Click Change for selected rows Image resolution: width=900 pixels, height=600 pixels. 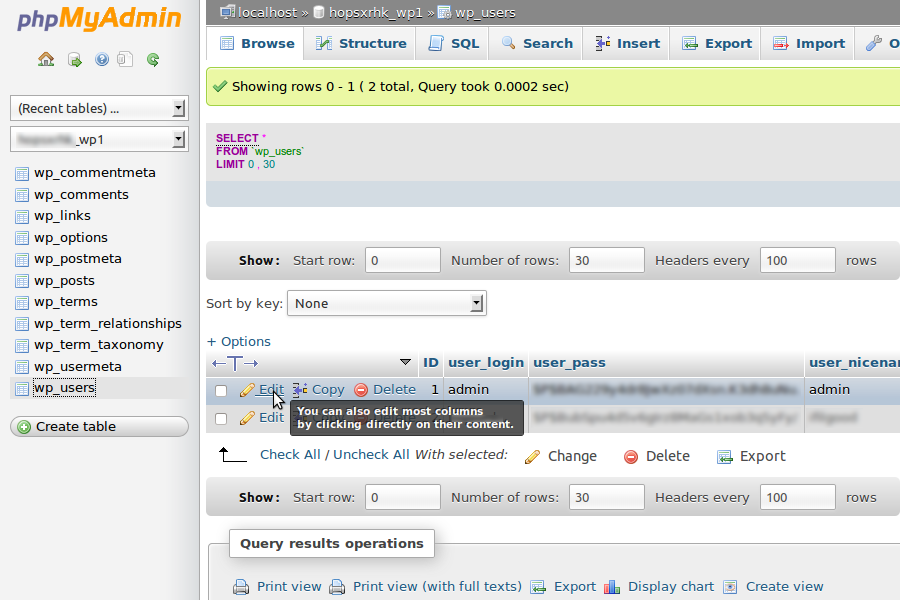pyautogui.click(x=561, y=456)
